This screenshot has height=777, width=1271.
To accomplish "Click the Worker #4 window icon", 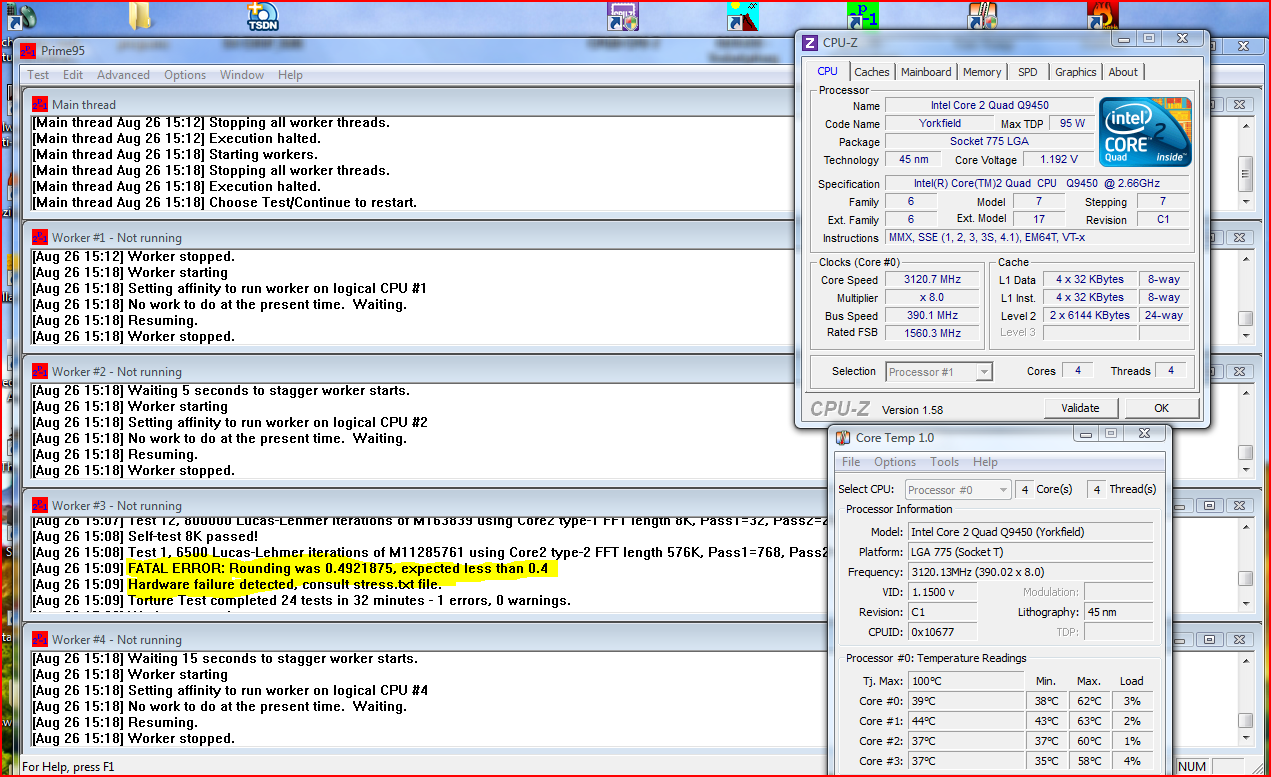I will [x=40, y=639].
